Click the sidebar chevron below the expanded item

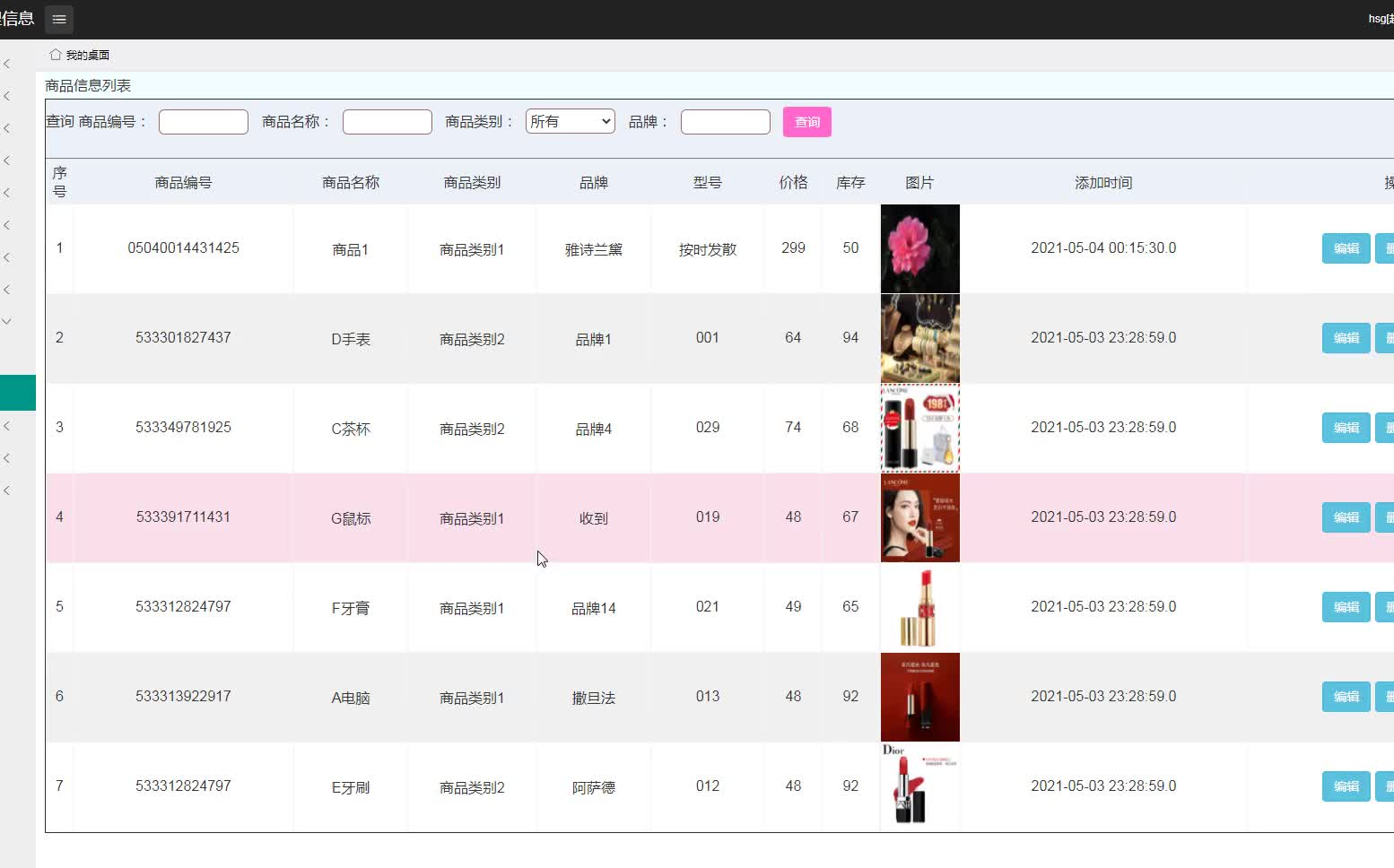7,426
